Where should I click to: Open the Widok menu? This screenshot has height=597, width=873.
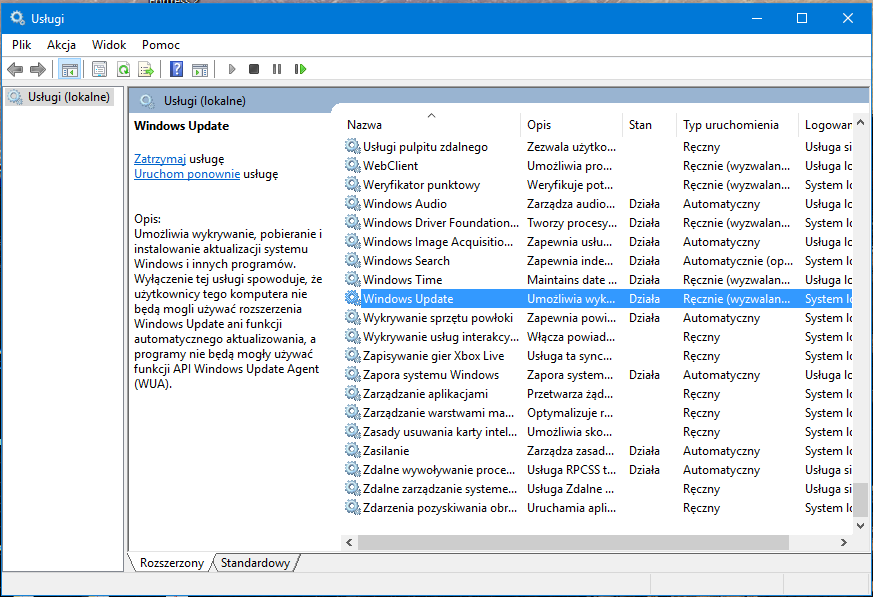pyautogui.click(x=109, y=45)
